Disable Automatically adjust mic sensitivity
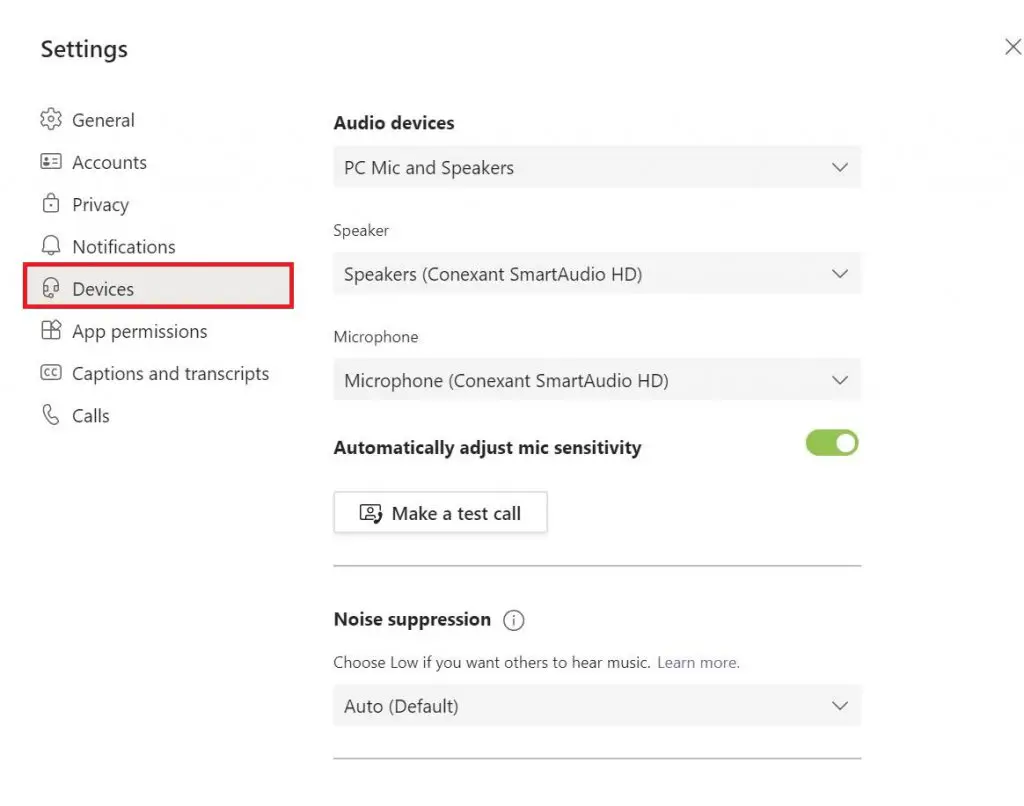 831,442
